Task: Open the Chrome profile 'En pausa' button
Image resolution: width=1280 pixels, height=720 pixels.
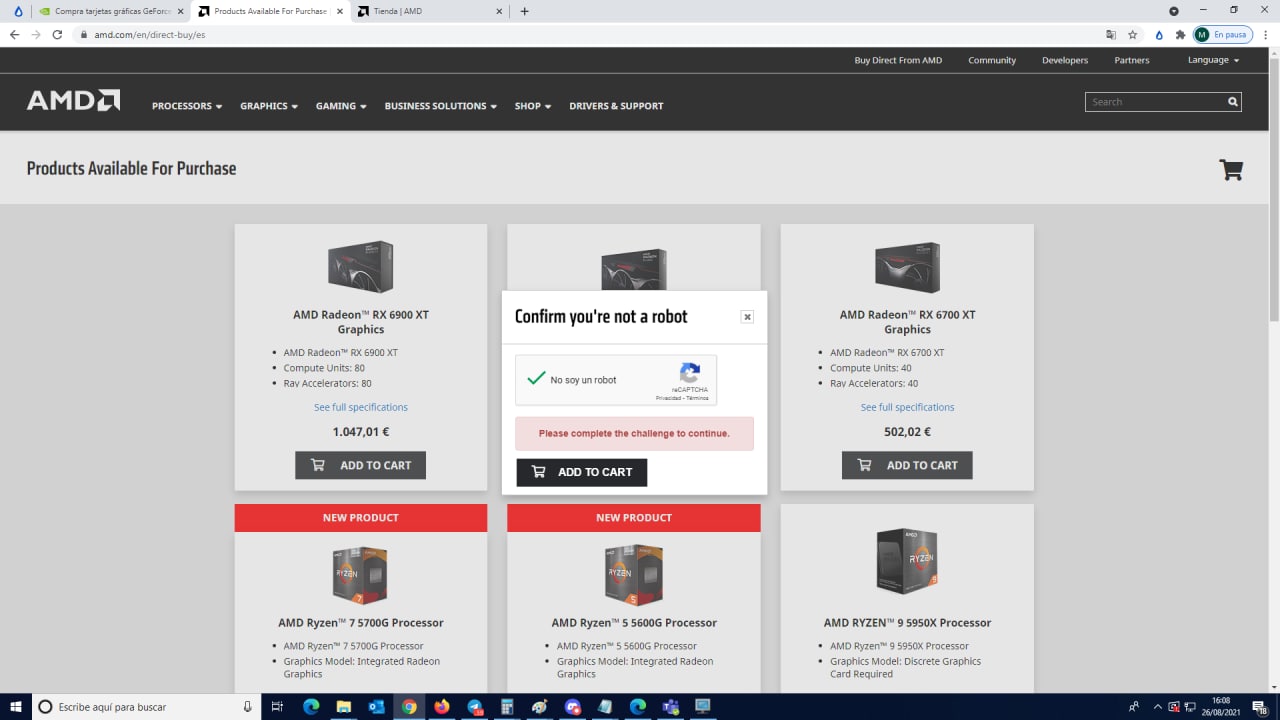Action: (x=1222, y=34)
